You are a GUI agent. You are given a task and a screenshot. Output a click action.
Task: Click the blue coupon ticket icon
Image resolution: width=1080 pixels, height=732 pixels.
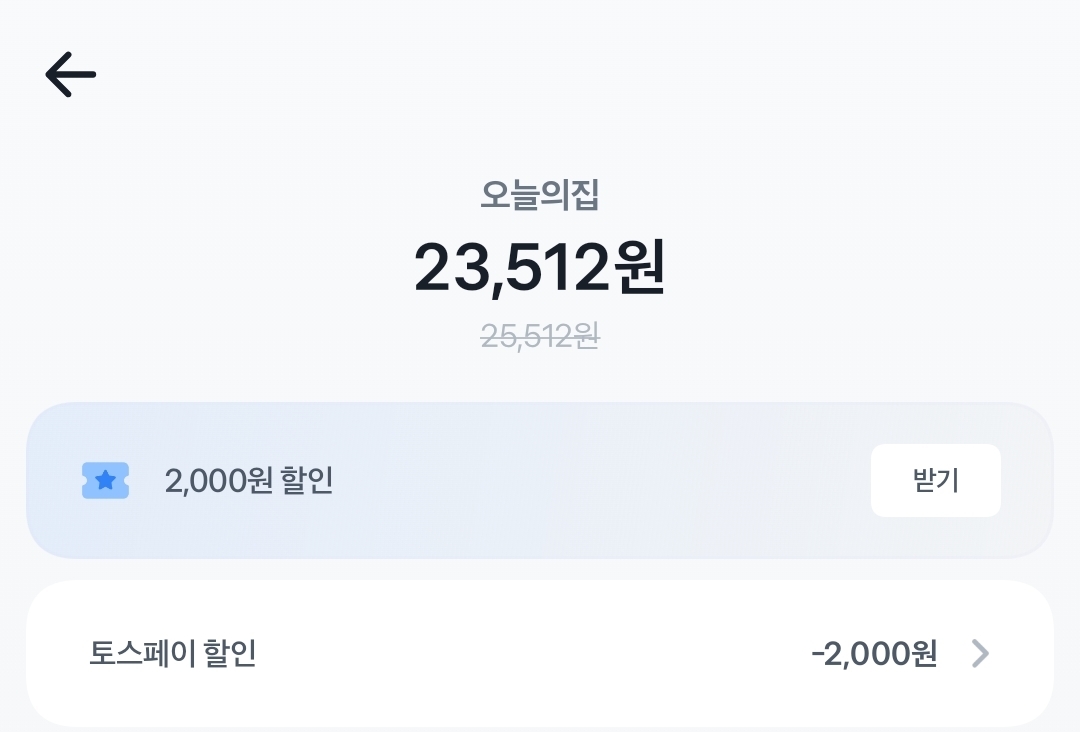point(105,481)
